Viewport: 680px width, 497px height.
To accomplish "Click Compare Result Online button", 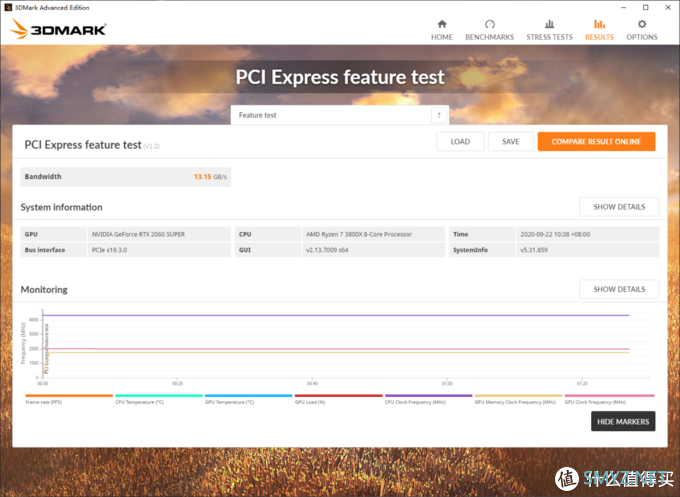I will point(596,142).
